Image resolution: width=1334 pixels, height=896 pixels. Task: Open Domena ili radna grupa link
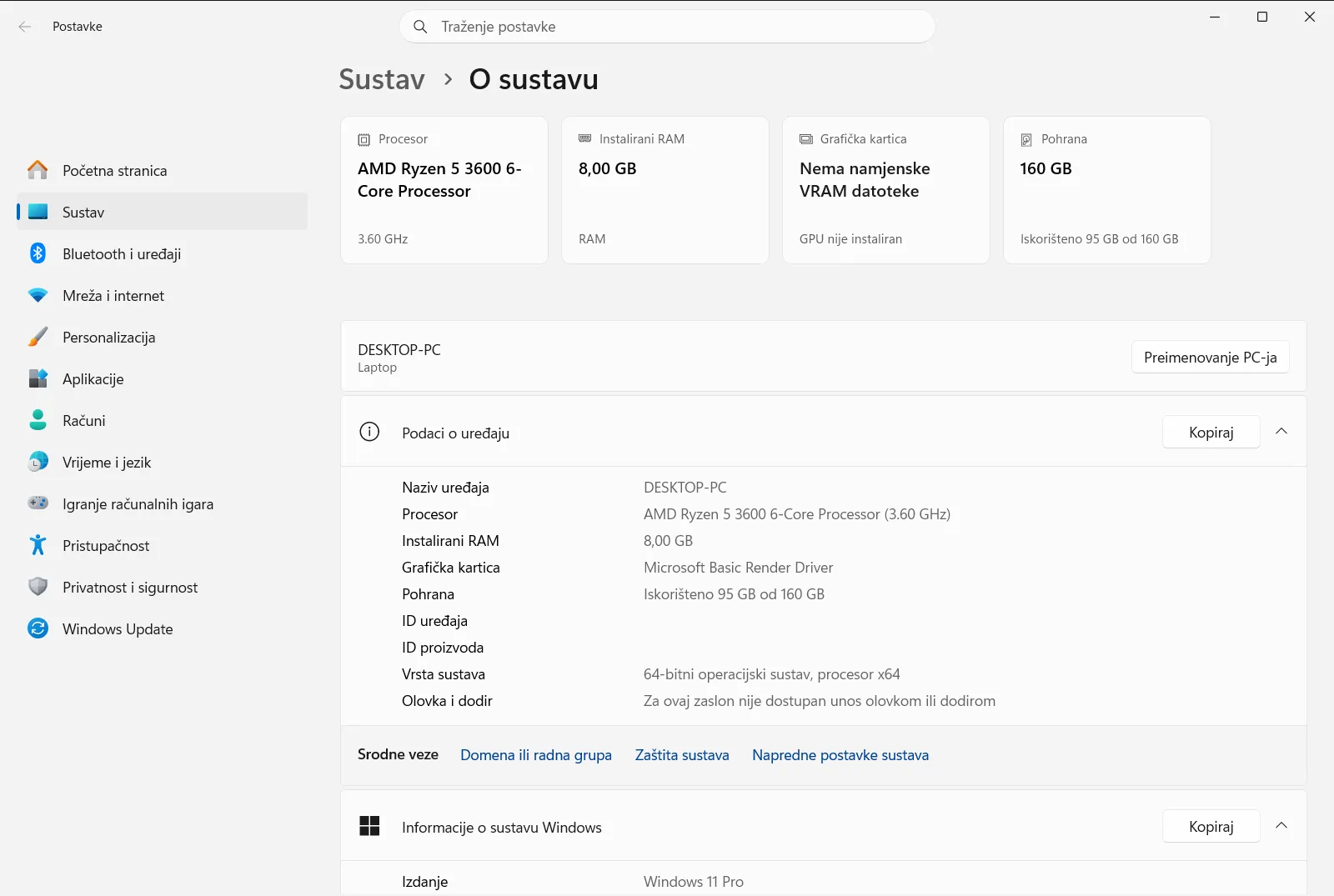[536, 755]
